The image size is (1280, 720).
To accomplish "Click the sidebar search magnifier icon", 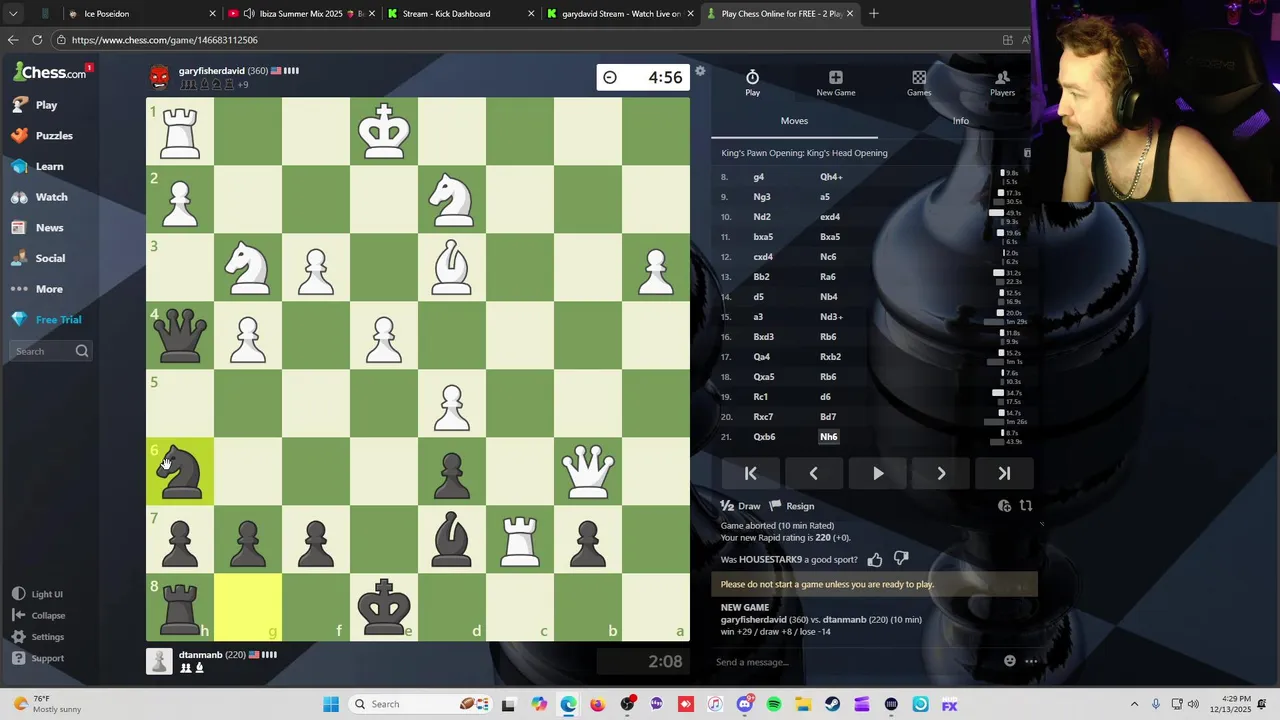I will pos(82,351).
